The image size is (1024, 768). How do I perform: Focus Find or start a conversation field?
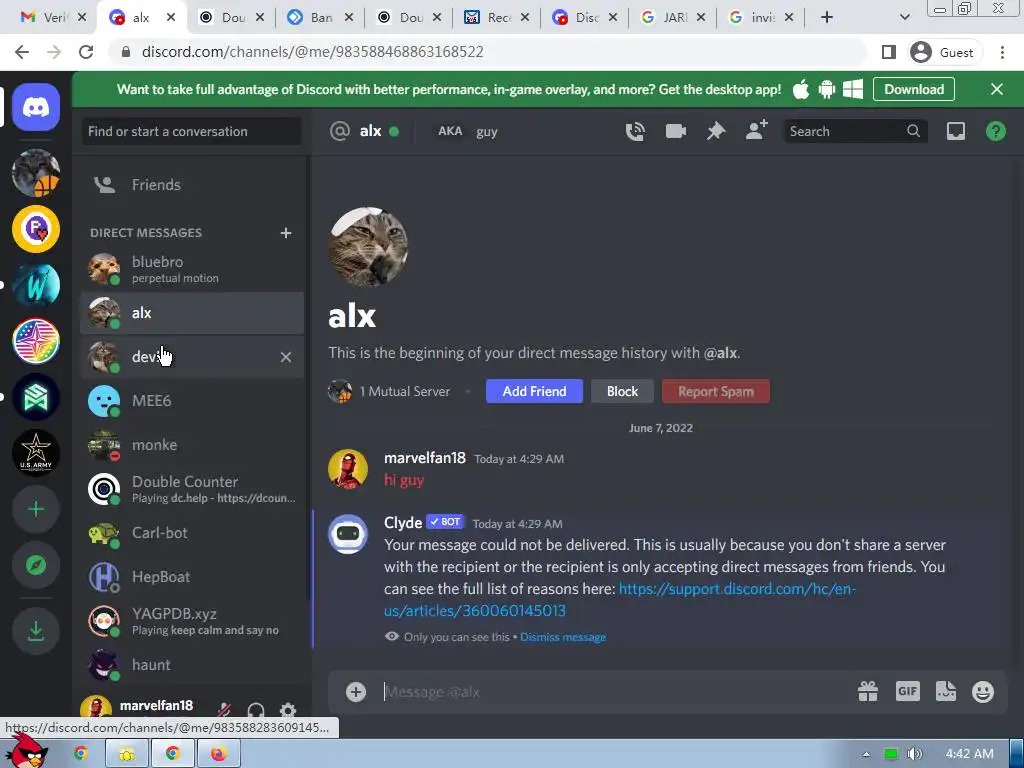191,131
